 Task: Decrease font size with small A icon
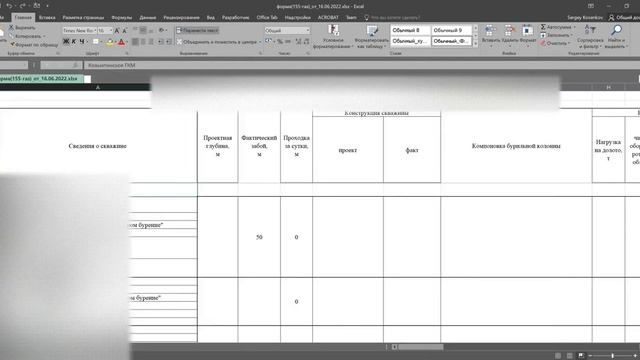coord(124,31)
